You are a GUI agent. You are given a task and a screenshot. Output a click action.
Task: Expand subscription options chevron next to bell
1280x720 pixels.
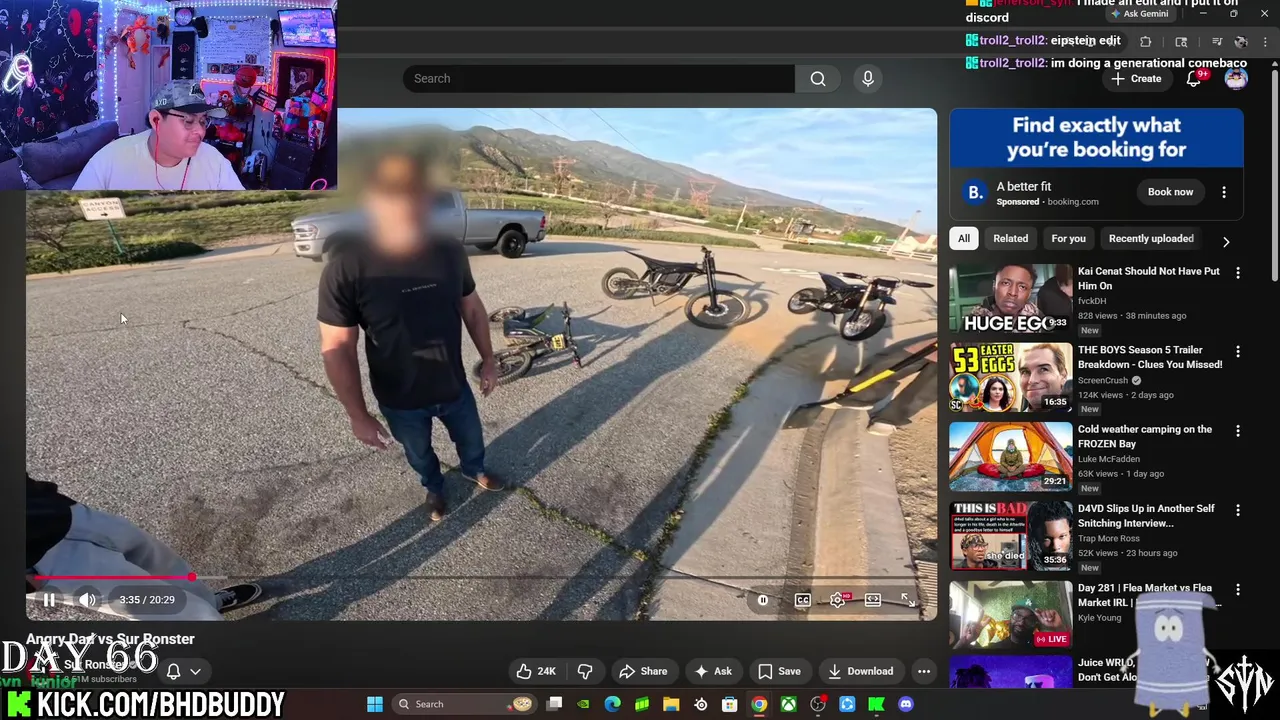pyautogui.click(x=196, y=671)
